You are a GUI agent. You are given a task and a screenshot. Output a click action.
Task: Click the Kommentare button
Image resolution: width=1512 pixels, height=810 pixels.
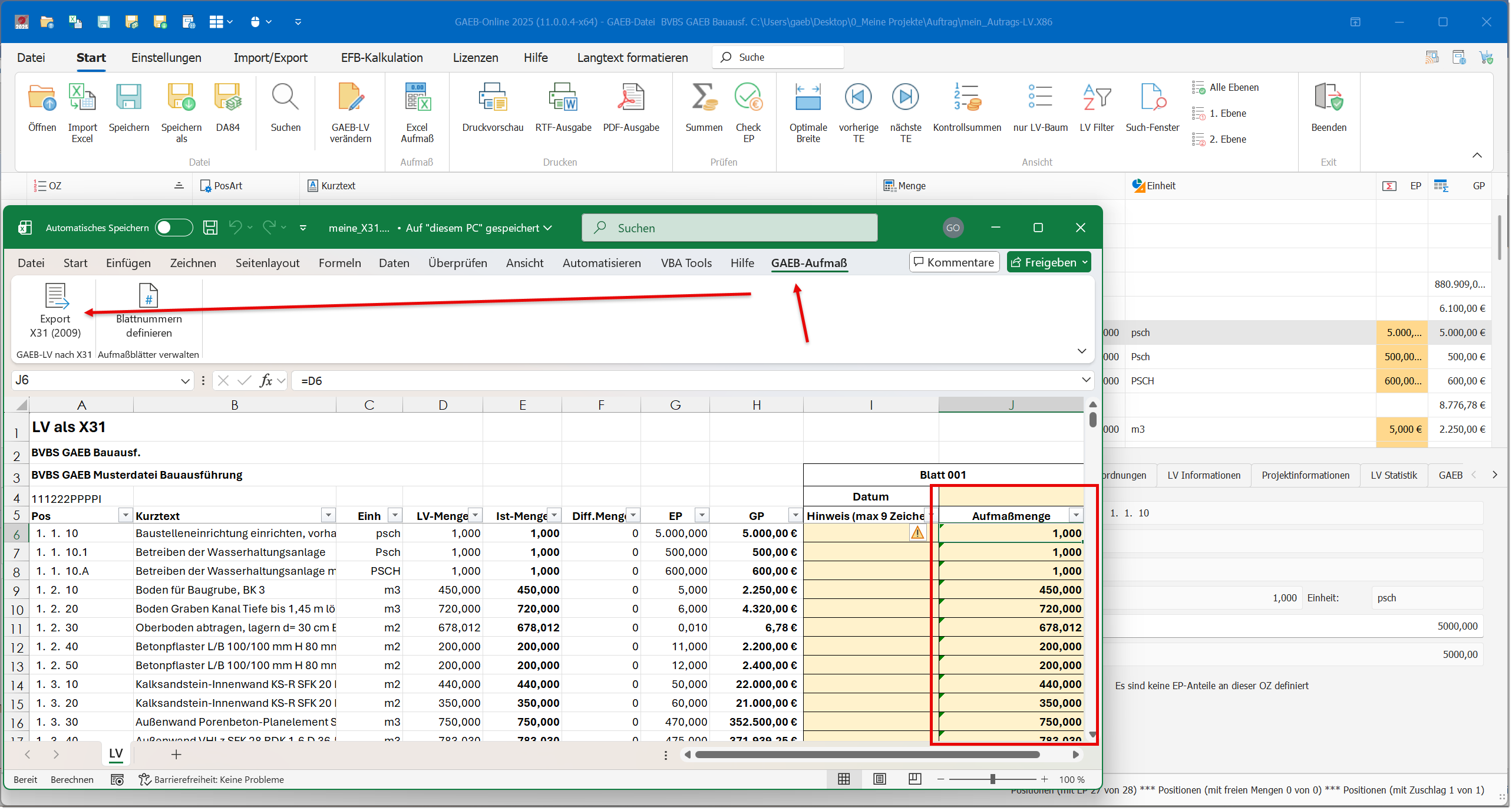pyautogui.click(x=954, y=262)
